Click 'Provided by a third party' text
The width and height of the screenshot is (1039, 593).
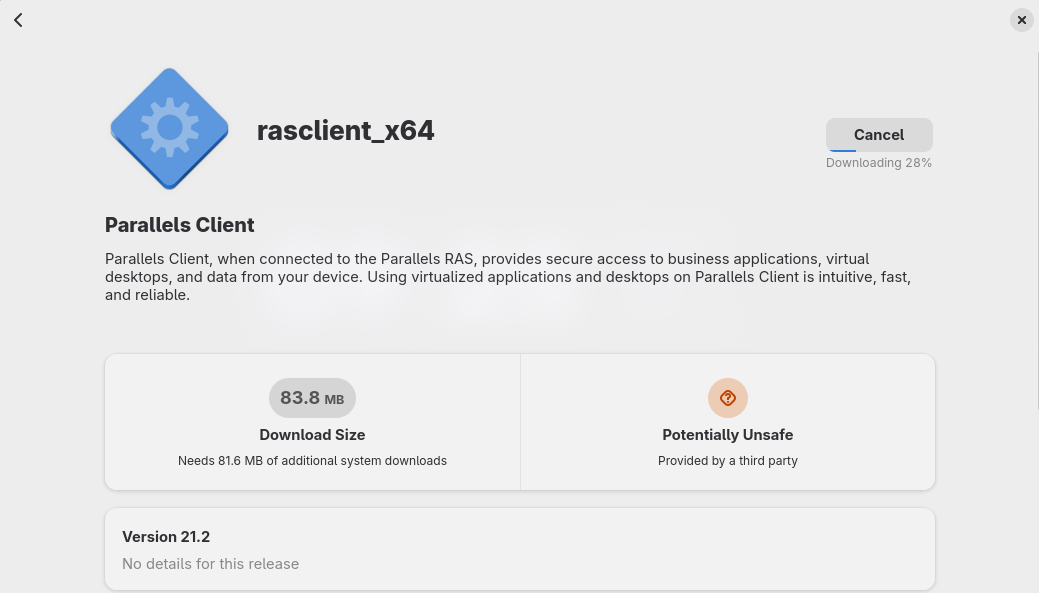[x=728, y=460]
